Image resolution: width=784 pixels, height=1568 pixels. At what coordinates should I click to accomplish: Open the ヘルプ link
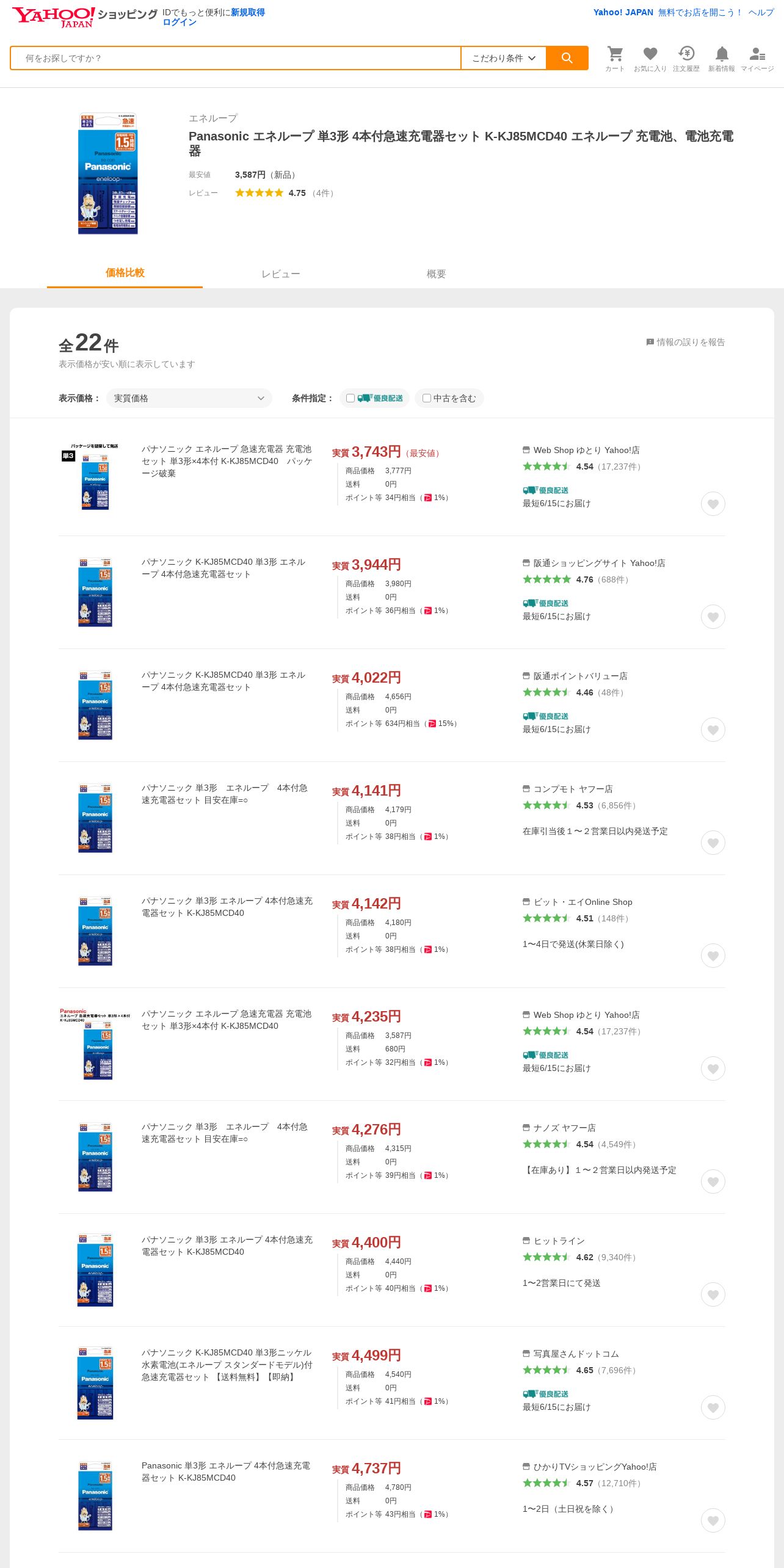(761, 12)
